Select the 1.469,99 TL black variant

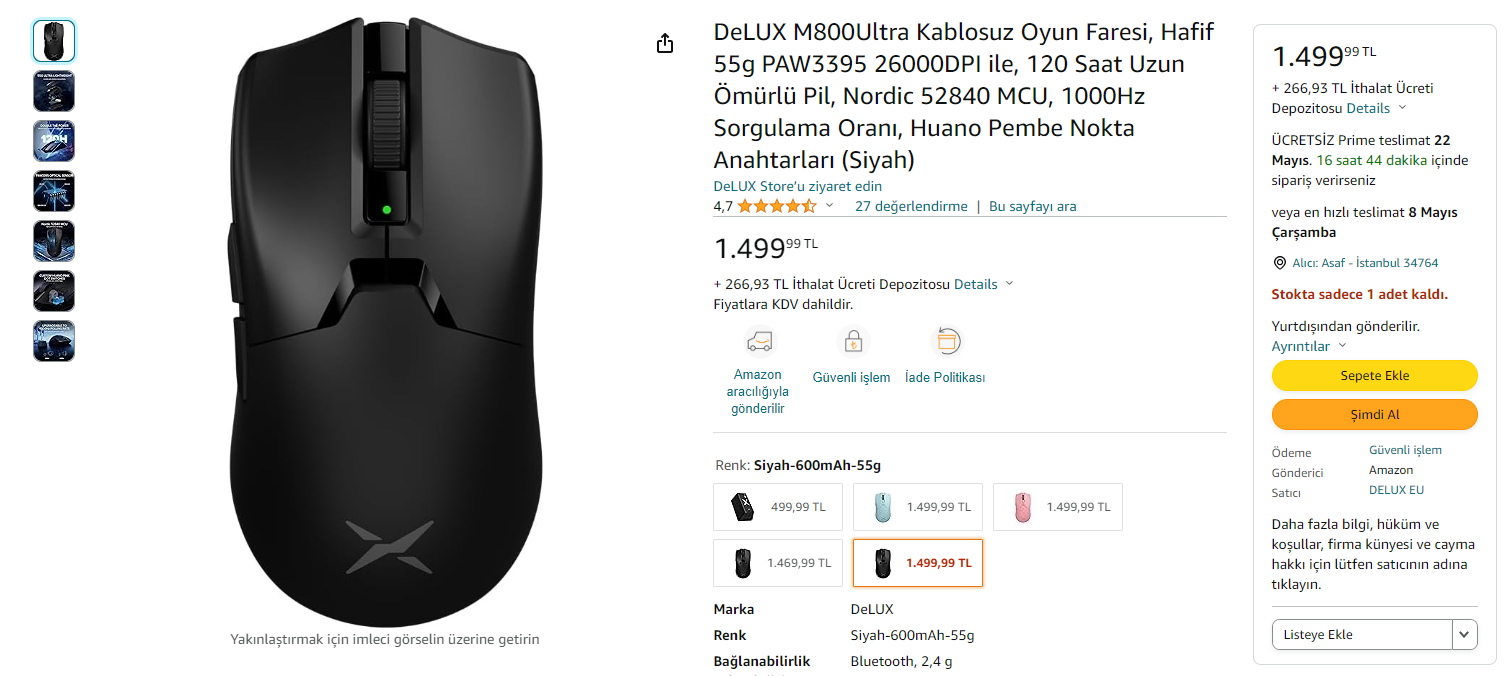[x=778, y=563]
